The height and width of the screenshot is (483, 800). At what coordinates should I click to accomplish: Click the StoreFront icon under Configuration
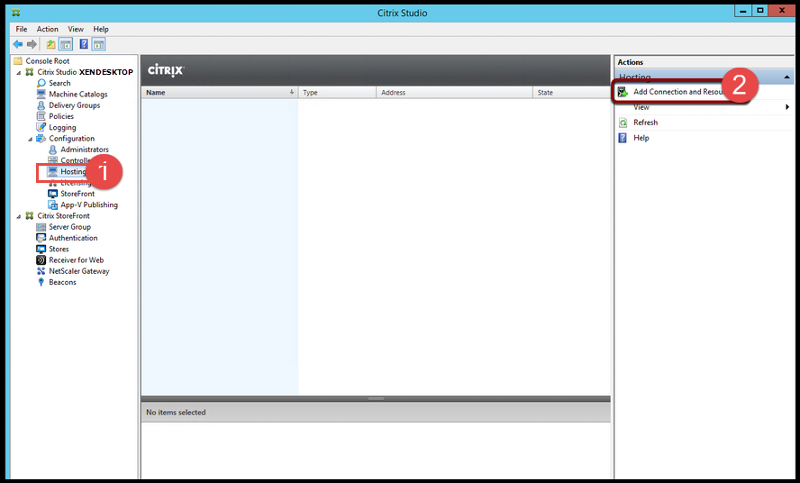point(53,194)
